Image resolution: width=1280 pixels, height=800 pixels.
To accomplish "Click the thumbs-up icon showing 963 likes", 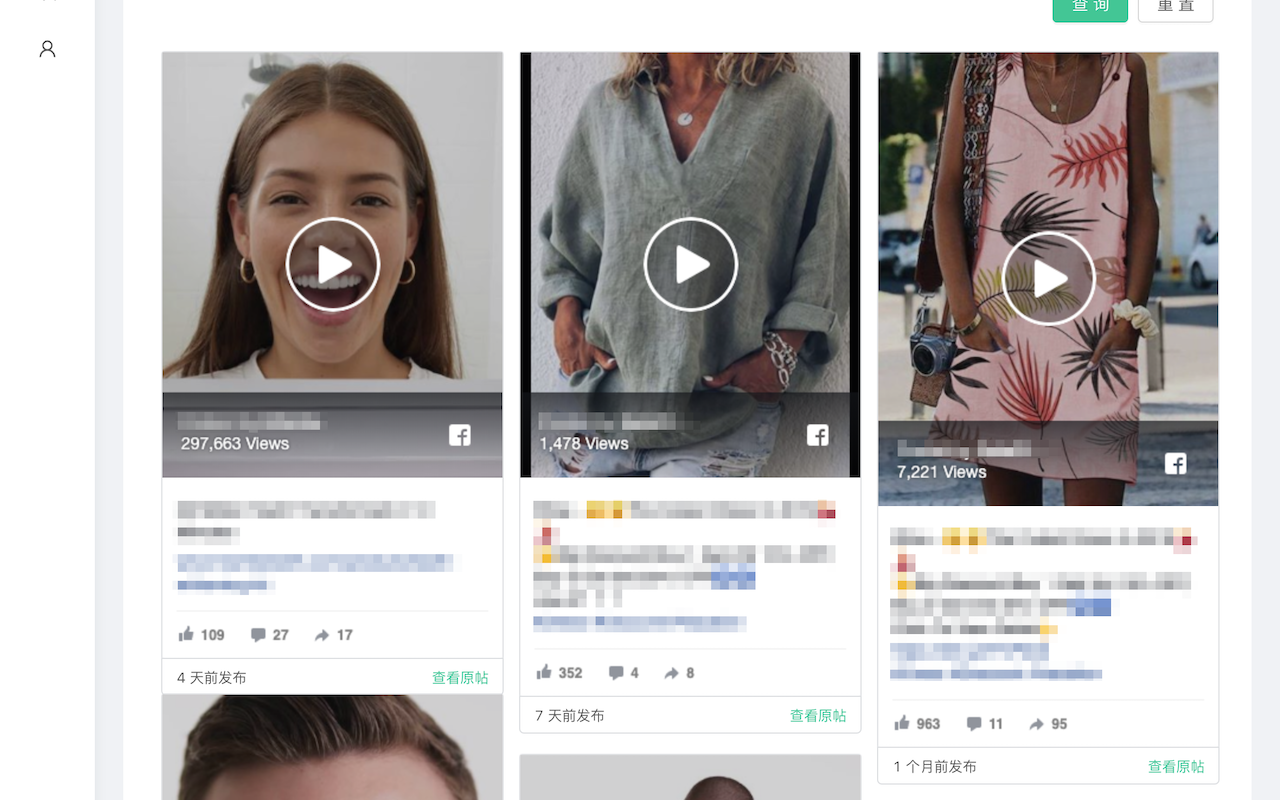I will pyautogui.click(x=903, y=723).
